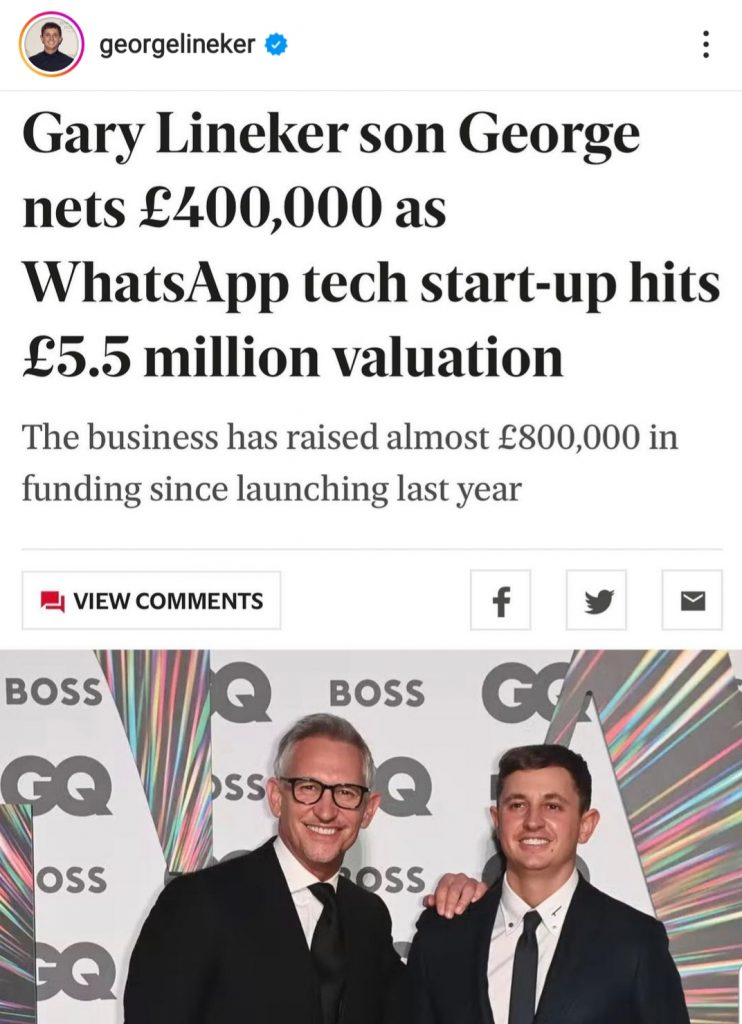Share the article on Facebook

point(500,600)
